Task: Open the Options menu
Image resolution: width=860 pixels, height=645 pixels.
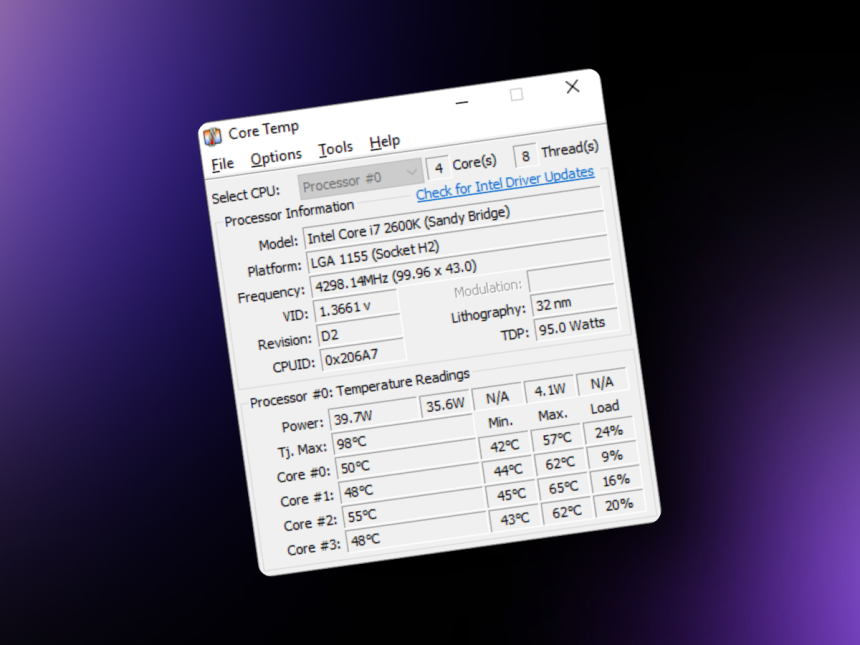Action: 276,155
